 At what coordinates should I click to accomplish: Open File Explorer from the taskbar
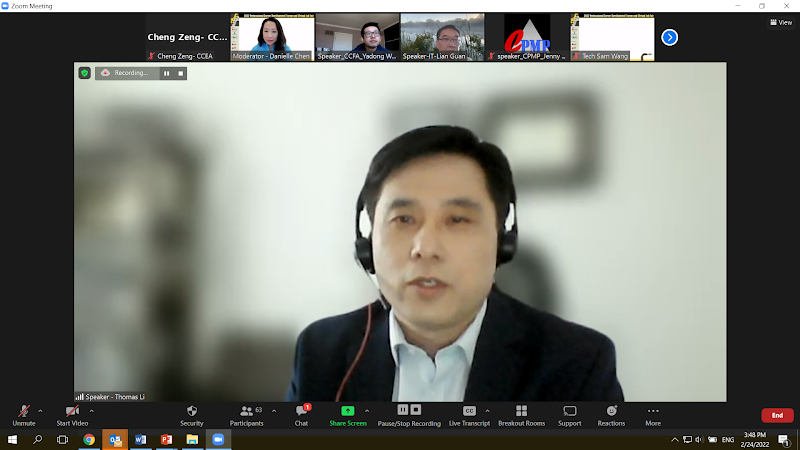(x=192, y=439)
